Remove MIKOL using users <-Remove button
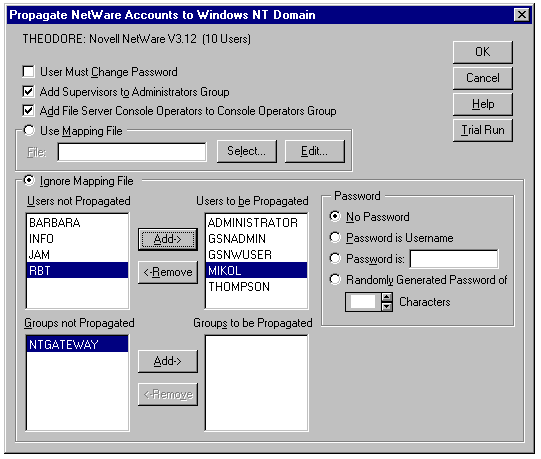 [x=168, y=272]
